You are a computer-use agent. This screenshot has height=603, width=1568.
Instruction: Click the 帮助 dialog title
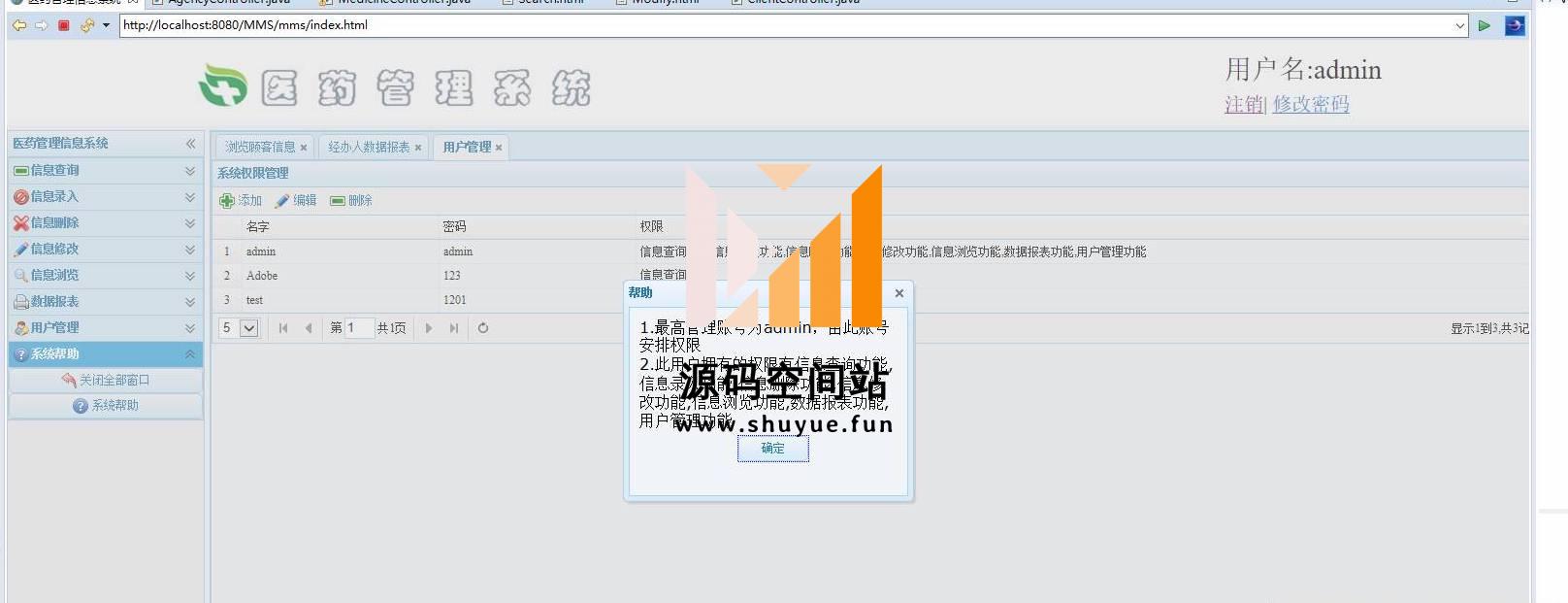640,293
